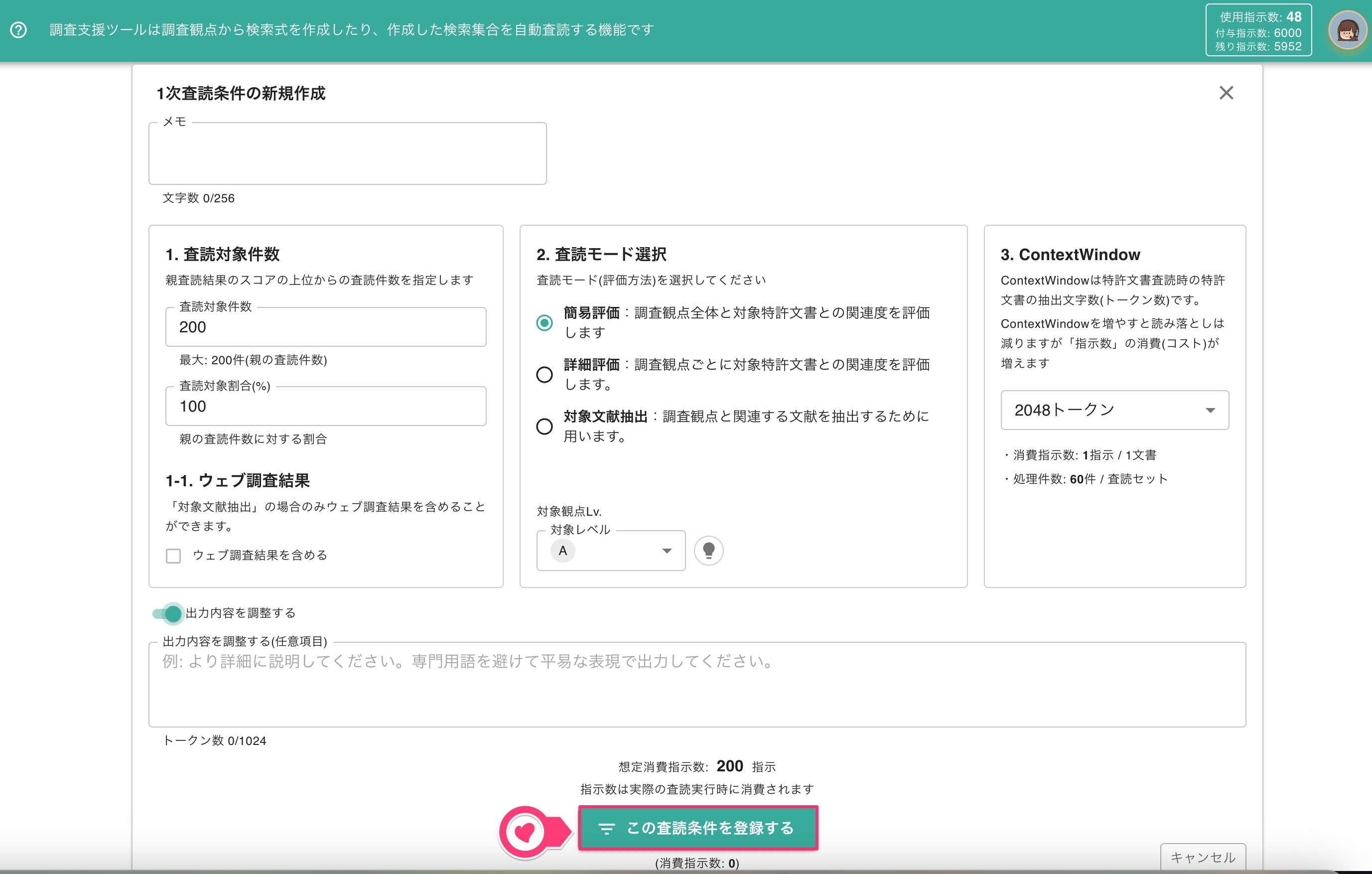Image resolution: width=1372 pixels, height=874 pixels.
Task: Click the 査読対象件数 input field
Action: [x=326, y=326]
